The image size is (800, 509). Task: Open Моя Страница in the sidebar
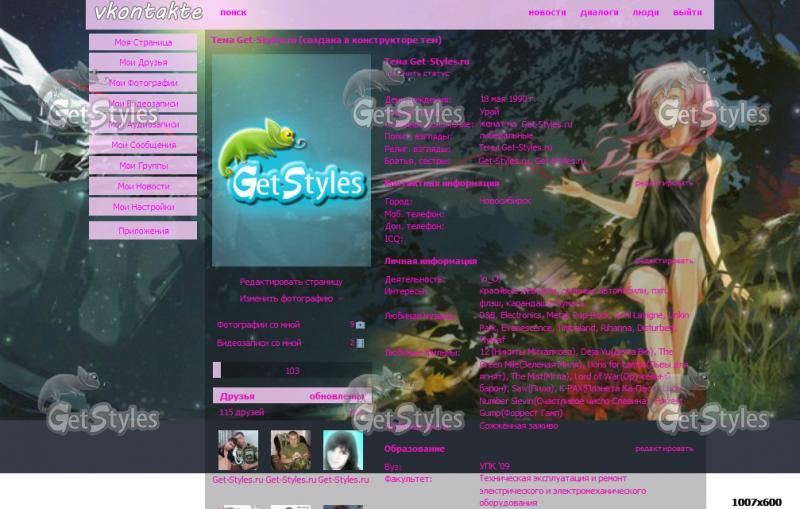(x=143, y=42)
